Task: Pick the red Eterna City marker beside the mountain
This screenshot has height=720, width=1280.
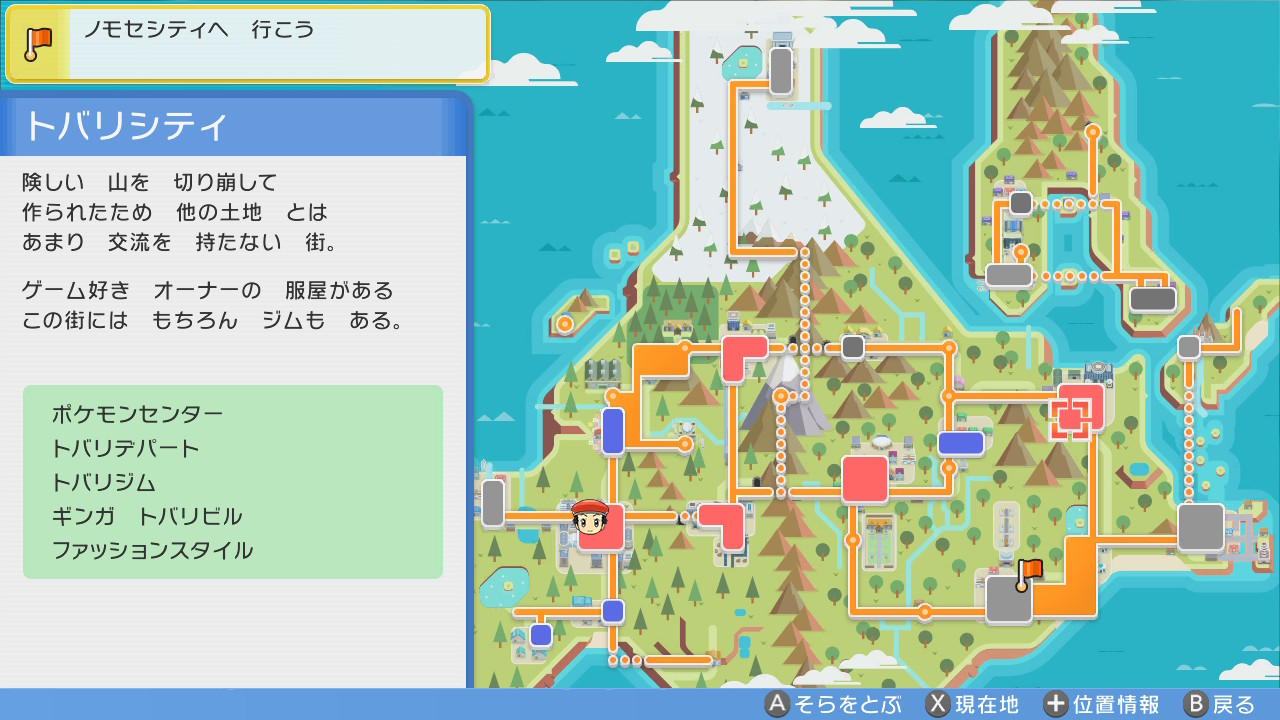Action: click(x=744, y=358)
